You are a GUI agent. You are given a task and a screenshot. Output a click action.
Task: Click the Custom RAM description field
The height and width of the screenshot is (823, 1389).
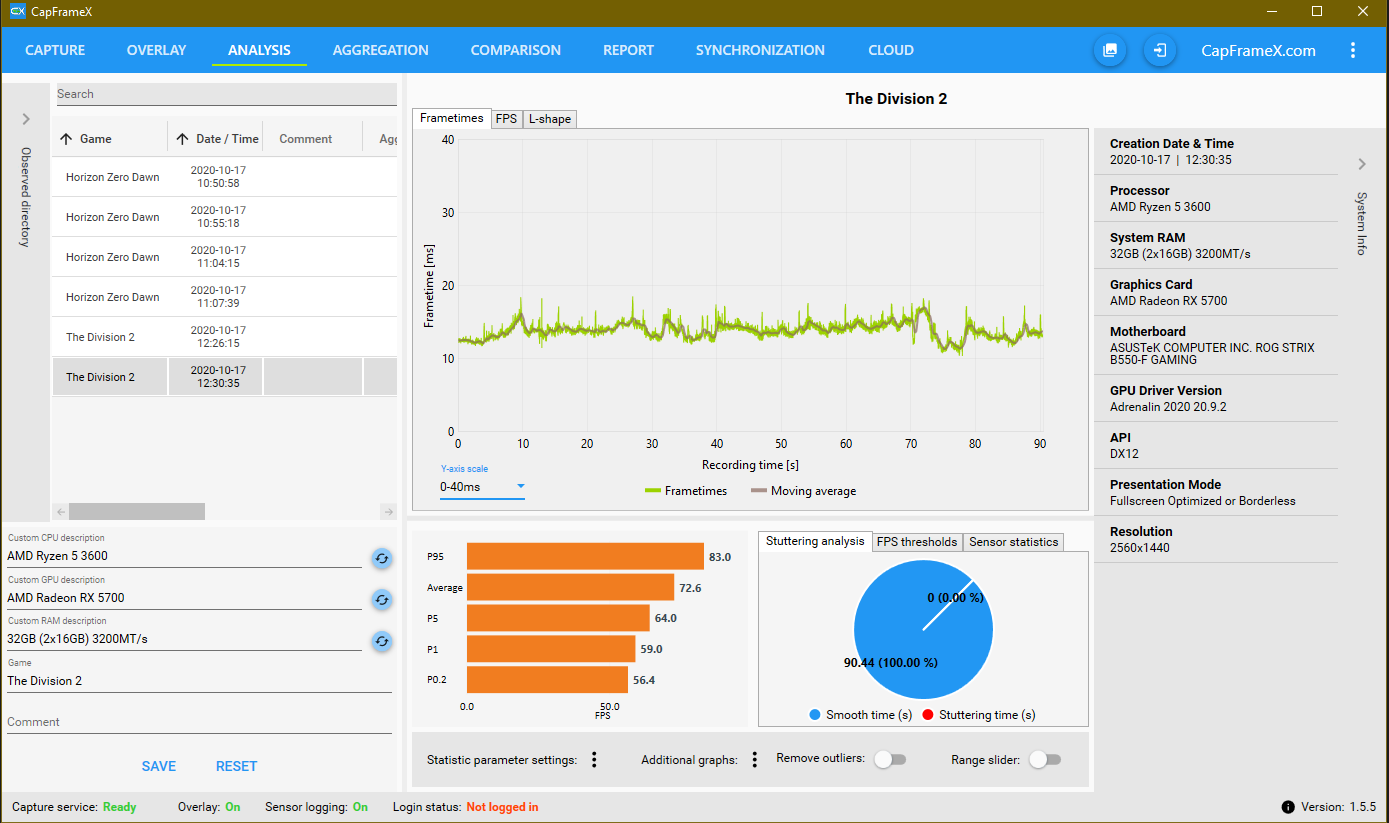184,639
